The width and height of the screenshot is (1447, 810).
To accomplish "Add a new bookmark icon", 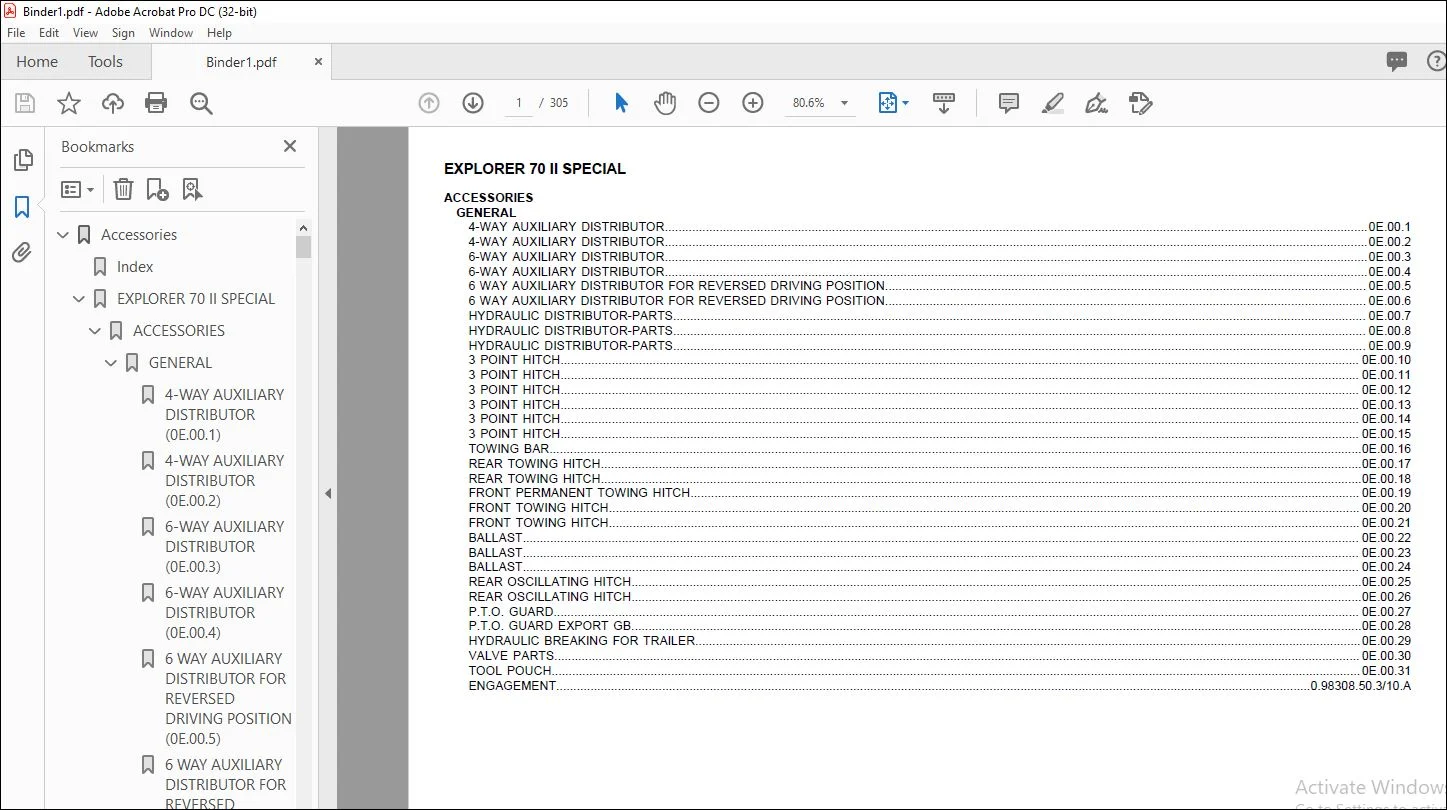I will 157,189.
